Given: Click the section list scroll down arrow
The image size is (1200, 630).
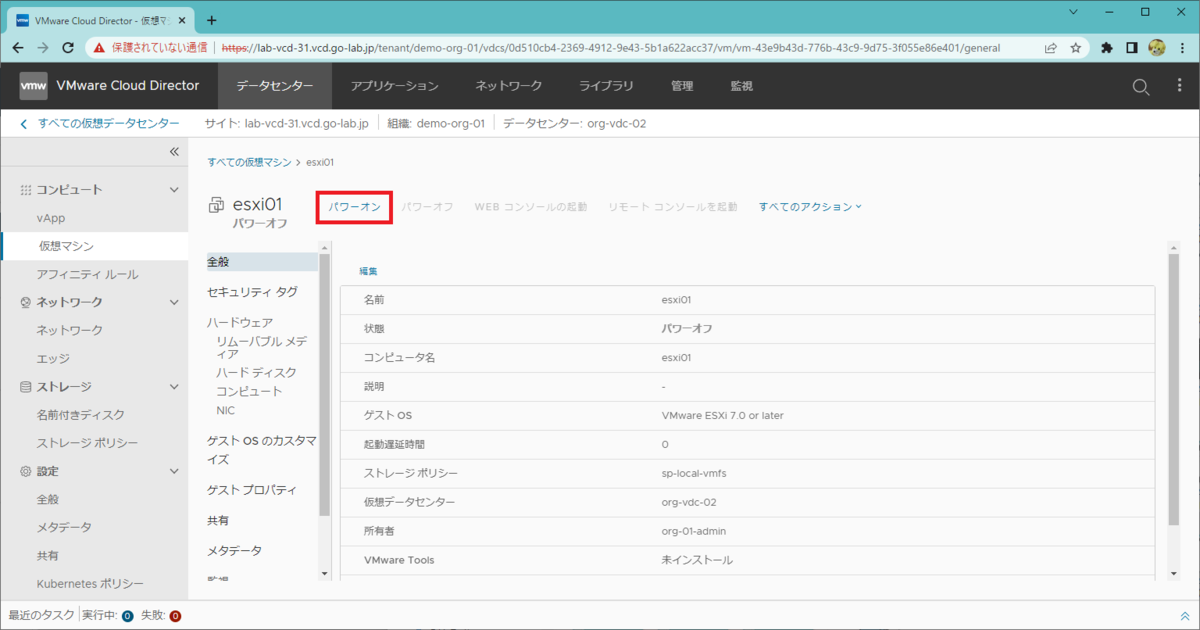Looking at the screenshot, I should click(x=324, y=573).
